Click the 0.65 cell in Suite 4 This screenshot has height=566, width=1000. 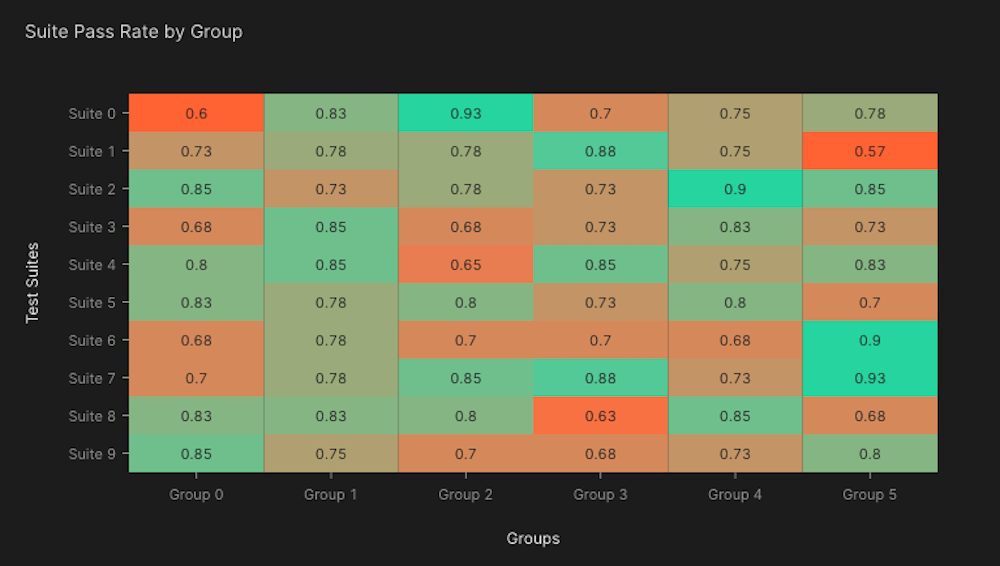[466, 265]
